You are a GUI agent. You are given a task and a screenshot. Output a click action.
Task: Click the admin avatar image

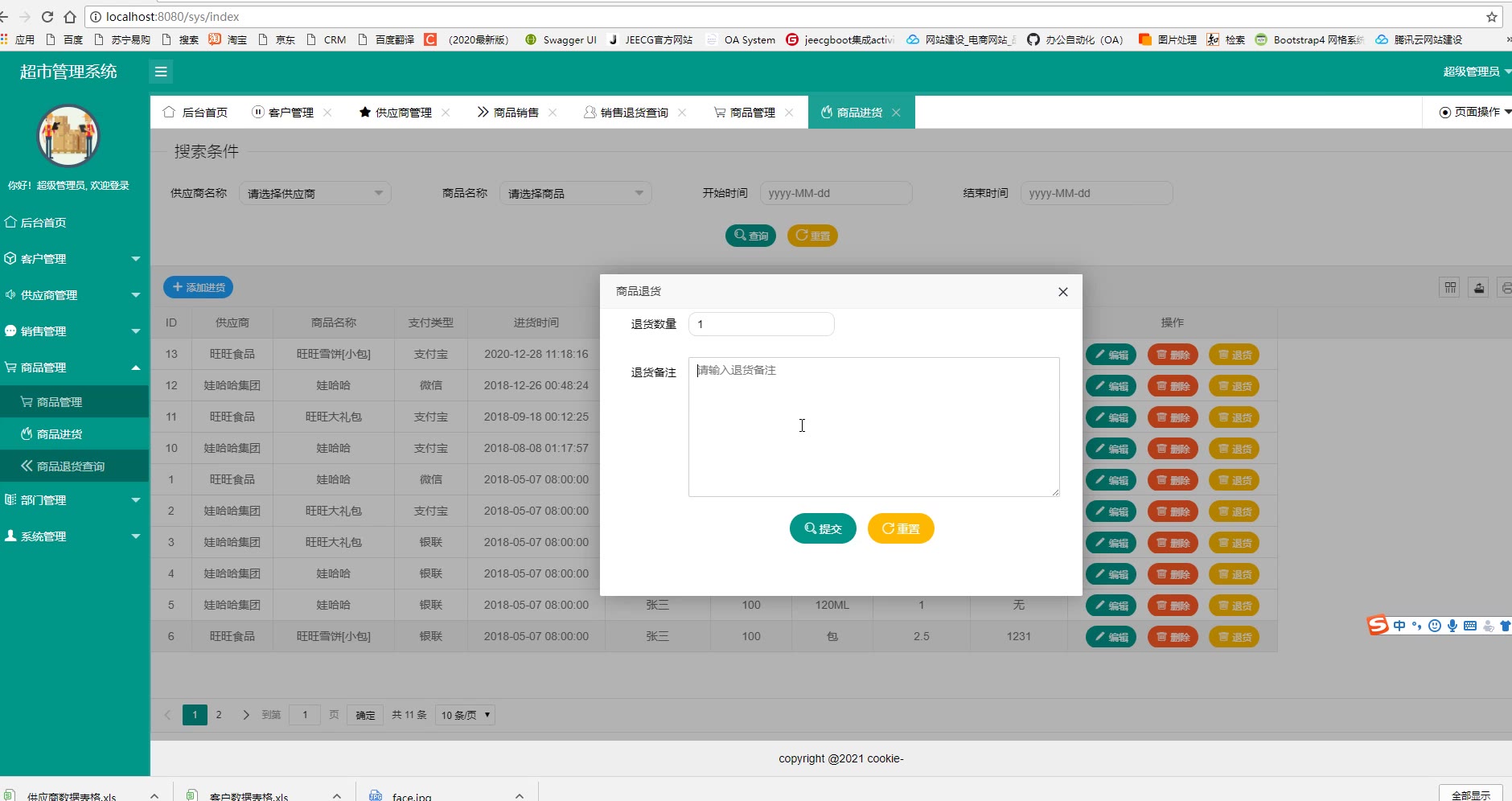[x=68, y=136]
